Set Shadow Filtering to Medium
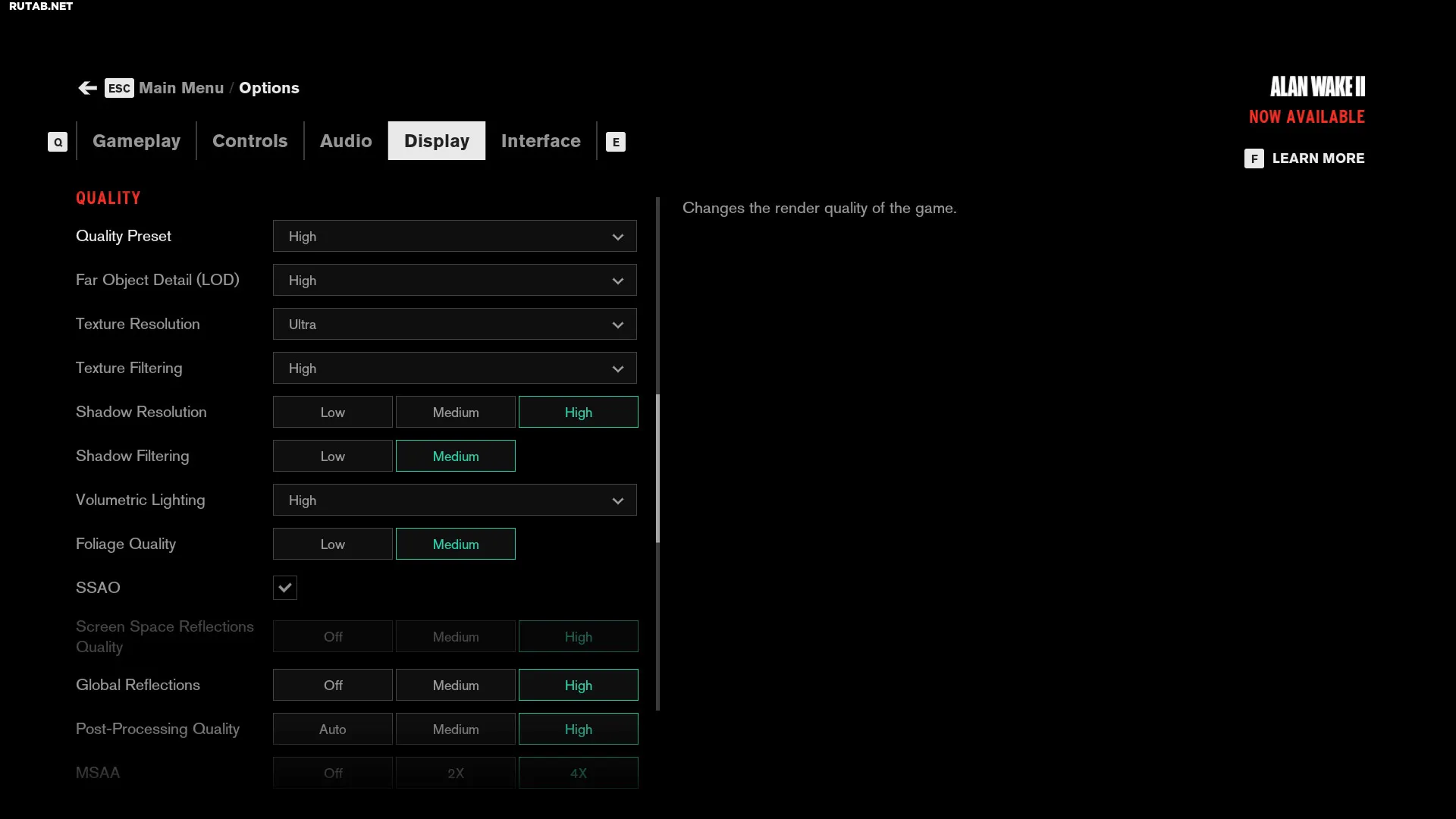The image size is (1456, 819). 456,456
